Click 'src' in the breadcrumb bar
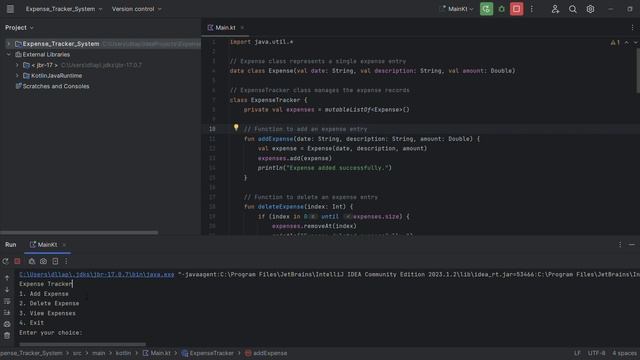640x360 pixels. click(77, 353)
